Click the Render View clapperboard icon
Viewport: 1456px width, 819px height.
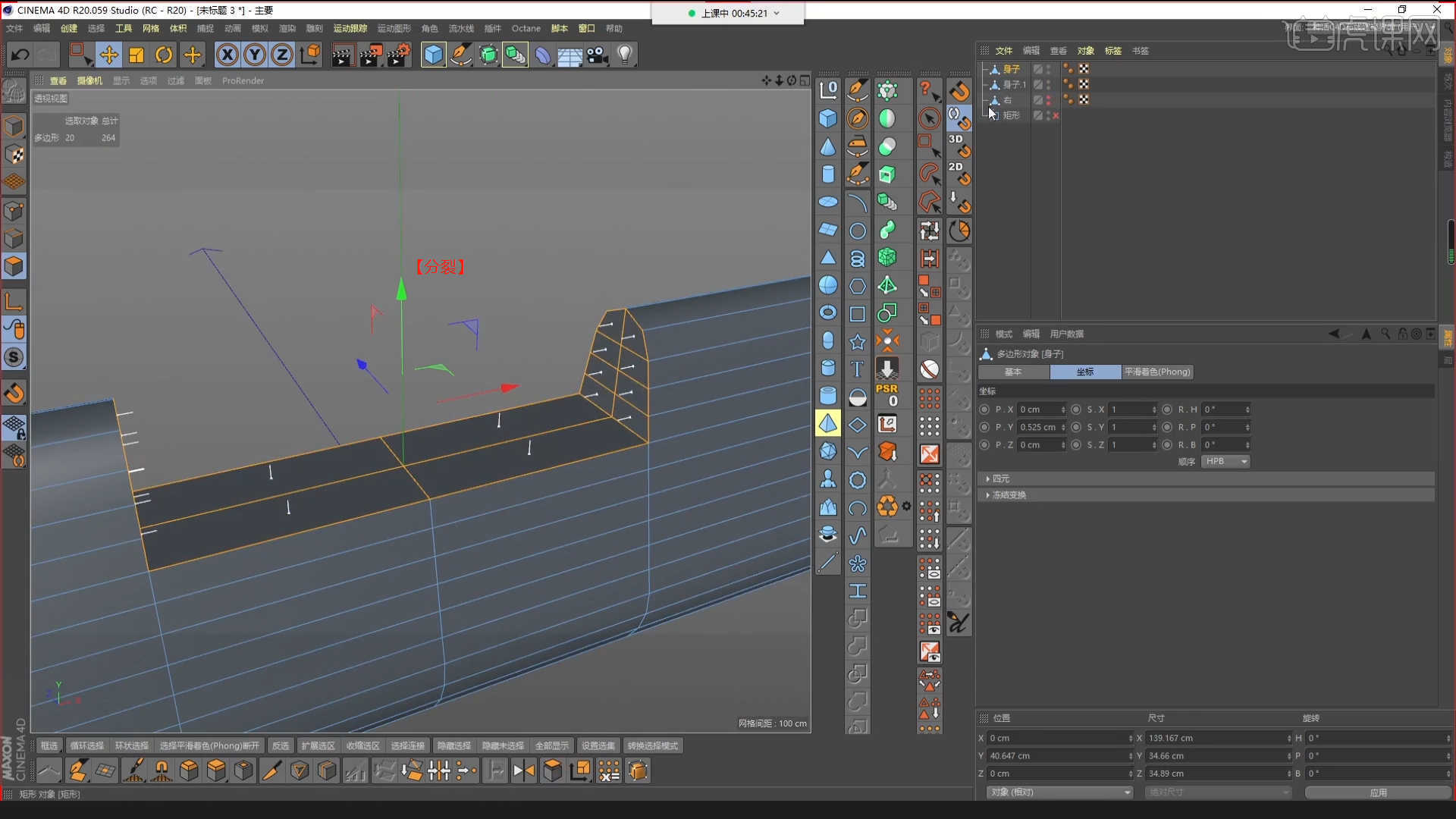[342, 55]
